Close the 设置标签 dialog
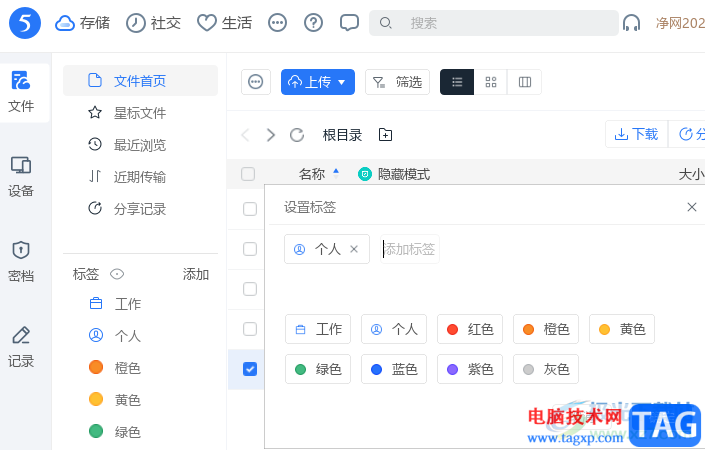The width and height of the screenshot is (705, 450). pyautogui.click(x=692, y=207)
